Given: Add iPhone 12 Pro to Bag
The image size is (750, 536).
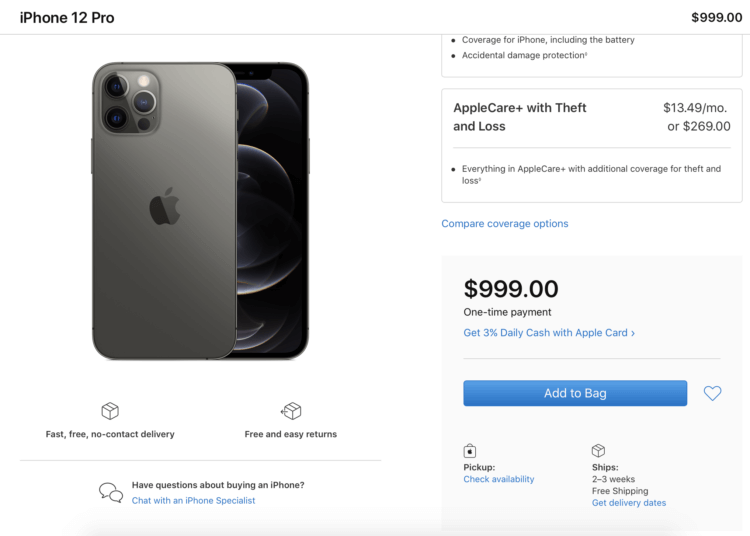Looking at the screenshot, I should (x=575, y=393).
